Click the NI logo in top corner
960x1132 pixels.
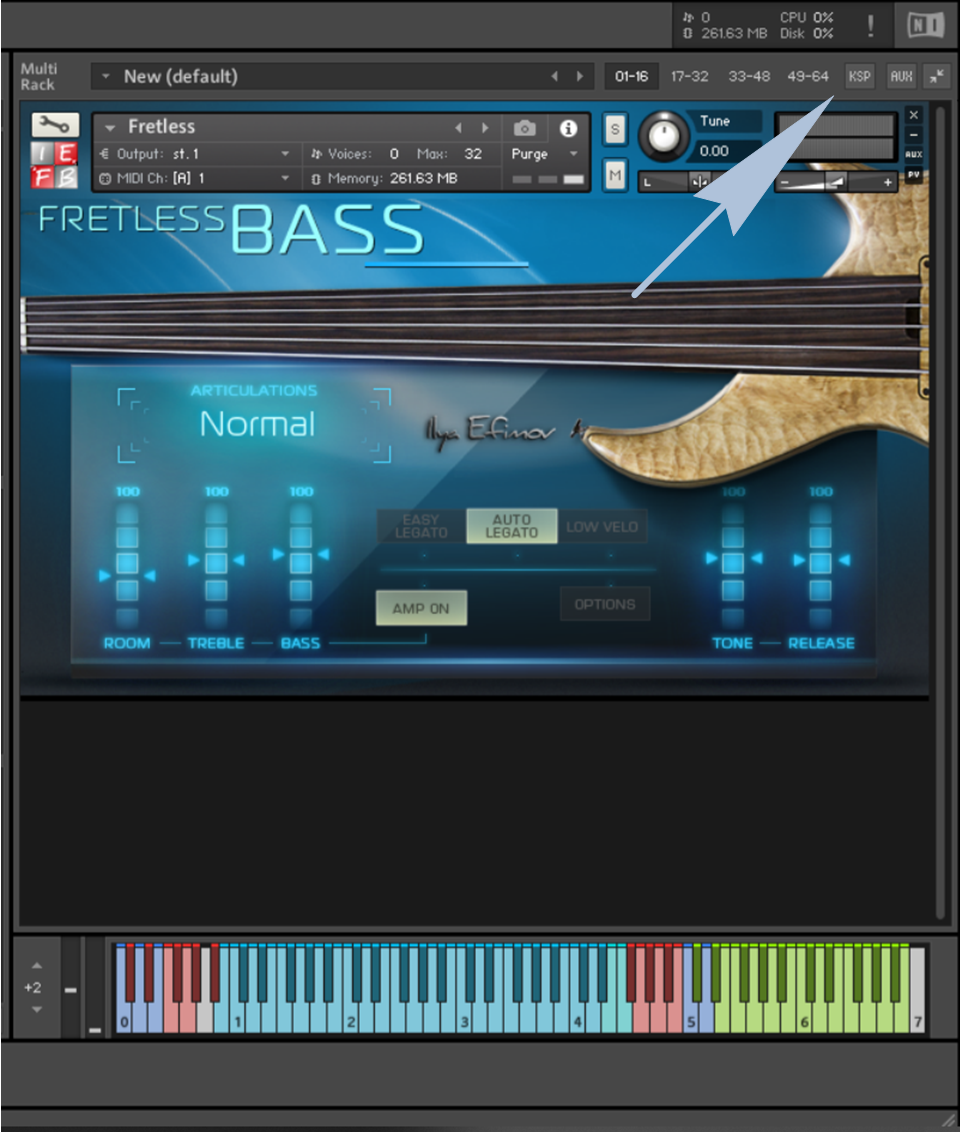tap(925, 26)
